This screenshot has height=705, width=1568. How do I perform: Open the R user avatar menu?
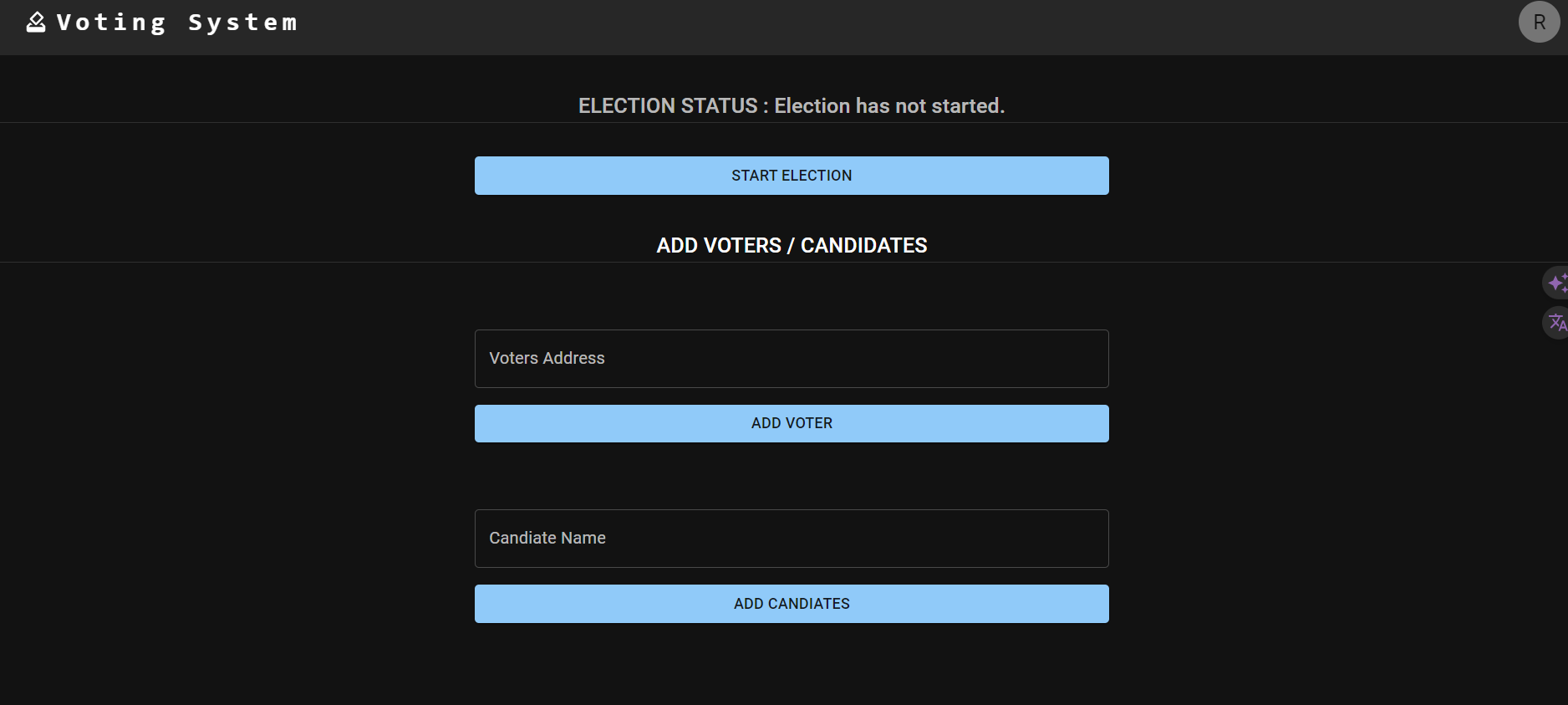[x=1539, y=22]
